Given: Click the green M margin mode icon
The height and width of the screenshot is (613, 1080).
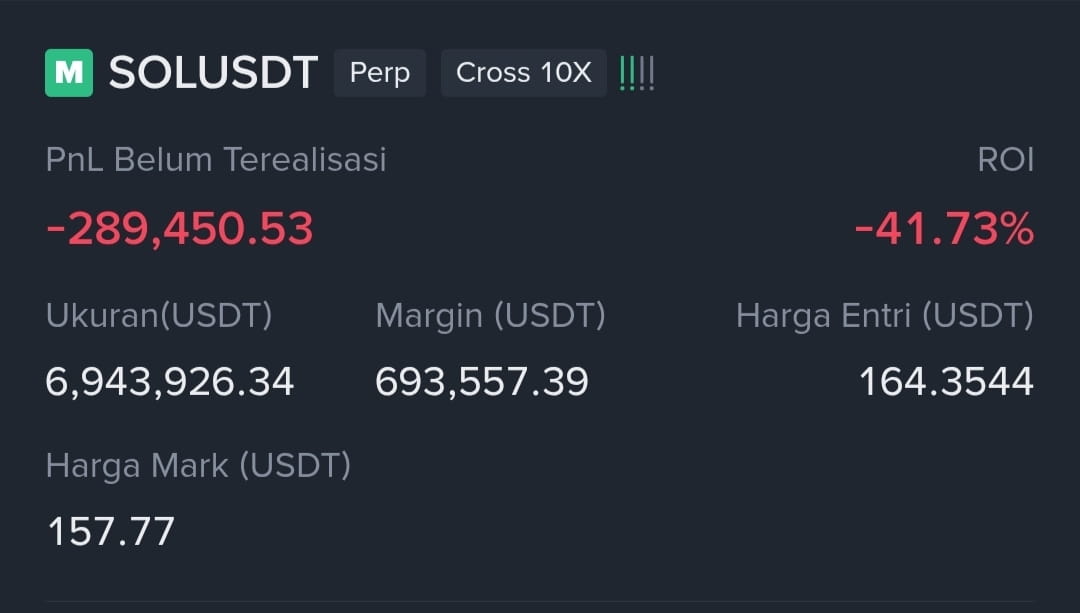Looking at the screenshot, I should (69, 72).
